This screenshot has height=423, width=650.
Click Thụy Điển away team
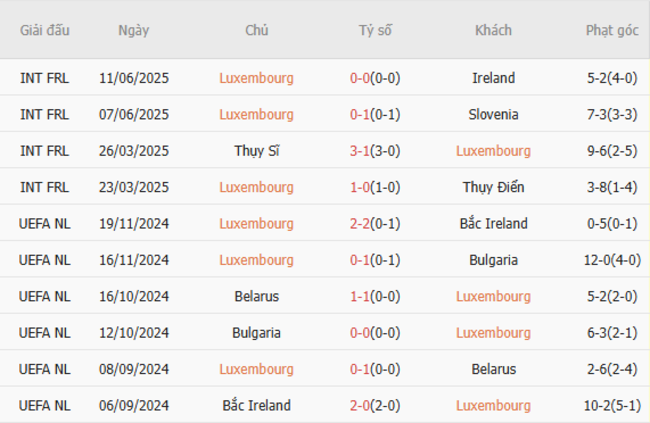pos(493,187)
